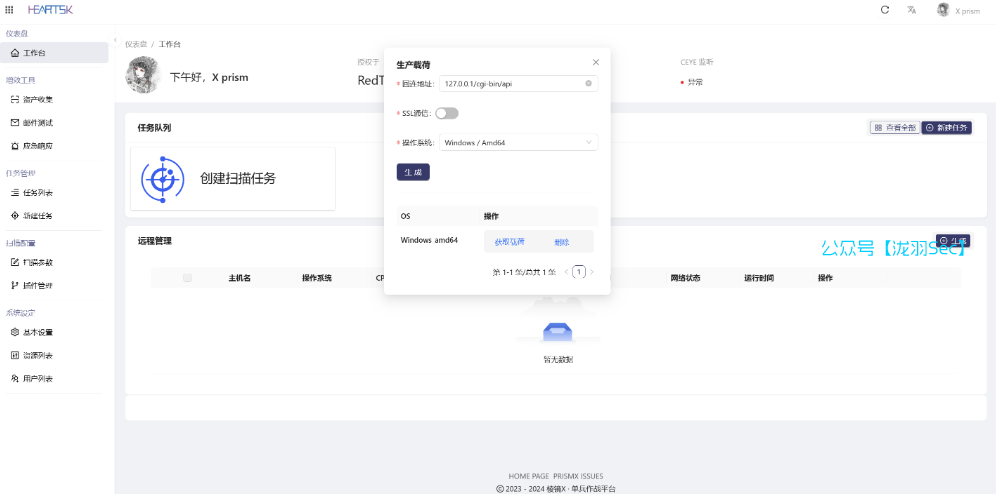Click the 回连地址 input field
This screenshot has height=494, width=996.
click(x=510, y=84)
